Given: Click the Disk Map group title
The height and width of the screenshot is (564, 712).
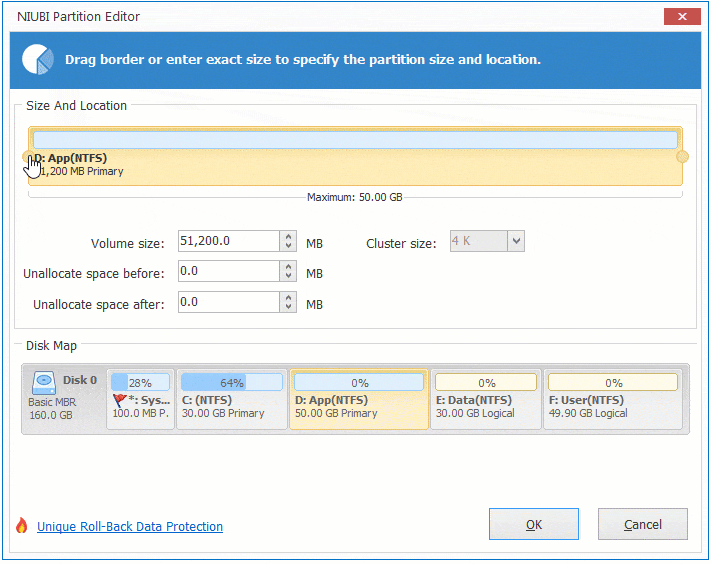Looking at the screenshot, I should tap(51, 346).
